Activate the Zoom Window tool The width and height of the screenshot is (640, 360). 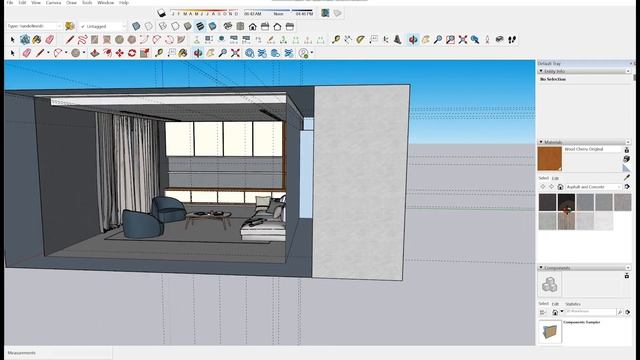(x=450, y=40)
